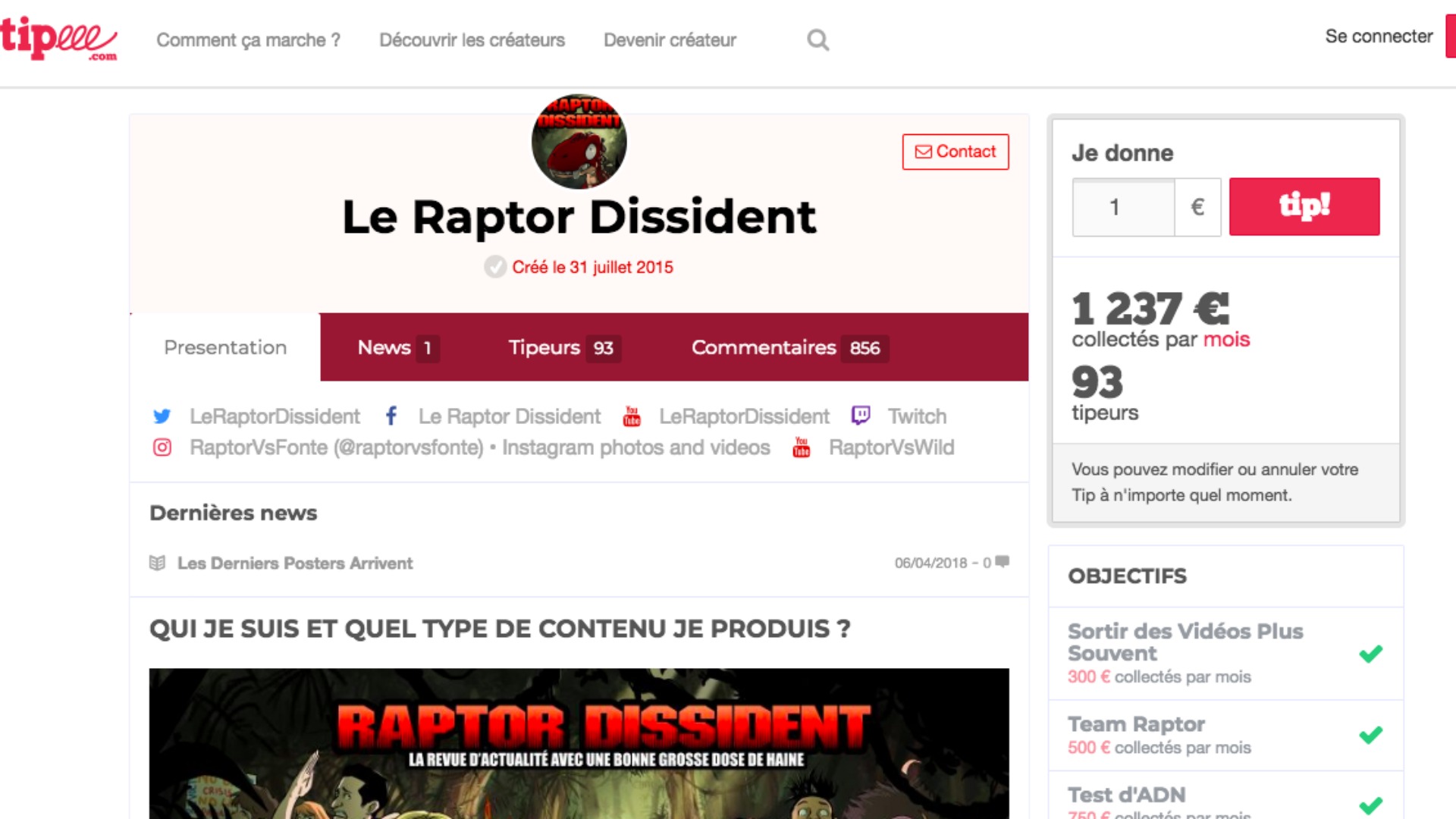This screenshot has width=1456, height=819.
Task: Open RaptorVsWild YouTube link
Action: click(891, 447)
